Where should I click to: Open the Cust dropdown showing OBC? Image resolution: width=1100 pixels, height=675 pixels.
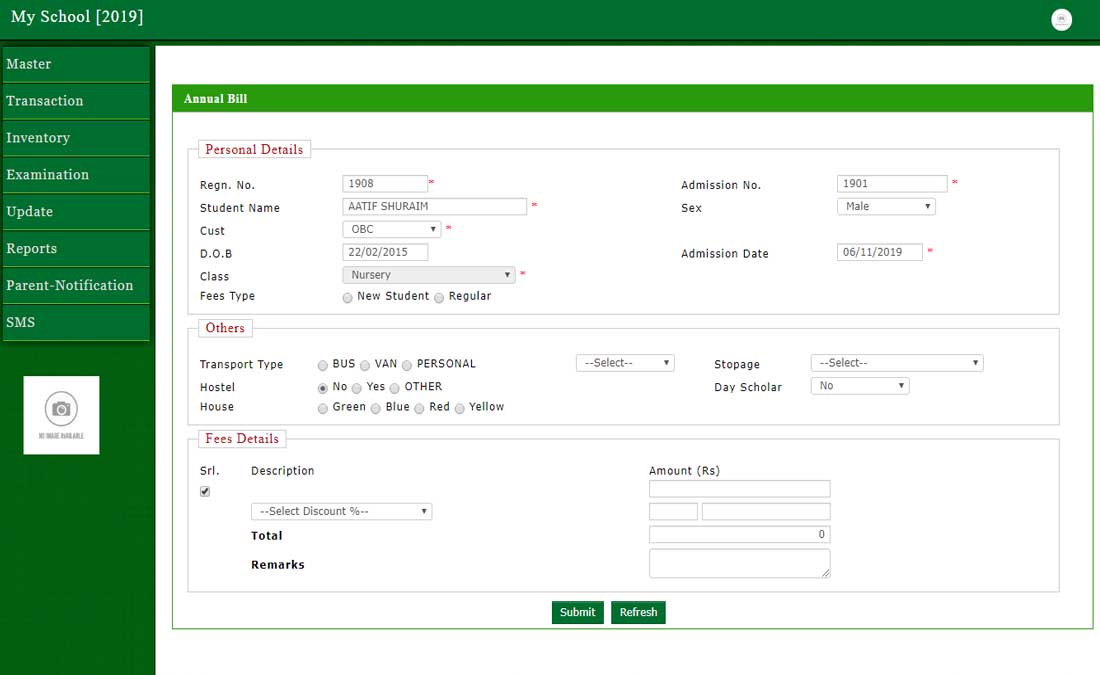click(391, 230)
